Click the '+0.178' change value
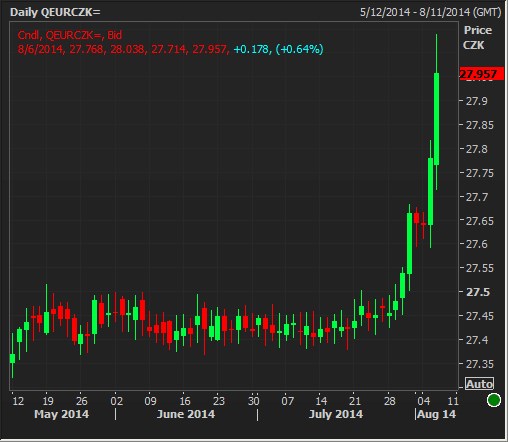The width and height of the screenshot is (508, 442). [252, 49]
